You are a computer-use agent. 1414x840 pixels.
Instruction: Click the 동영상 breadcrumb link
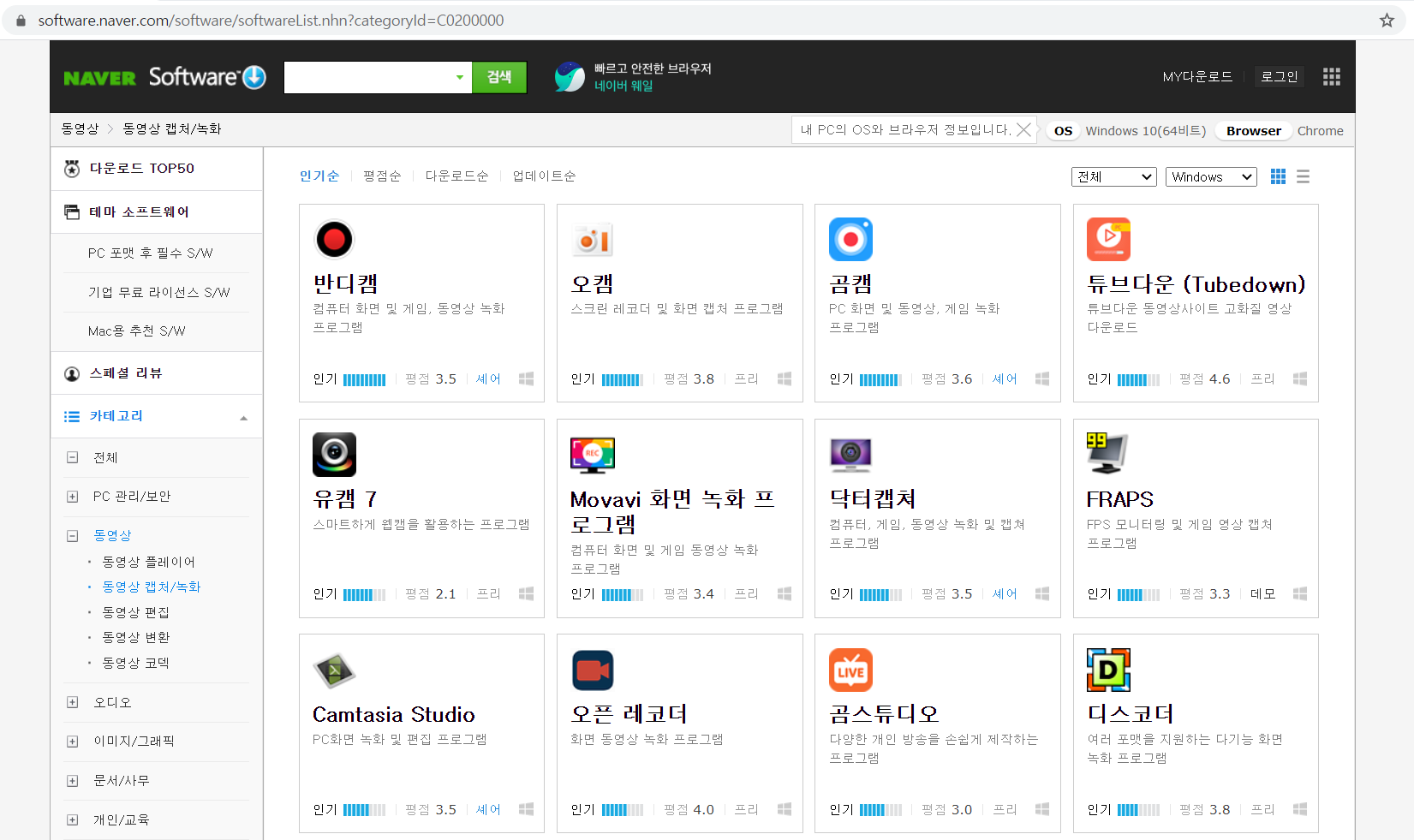tap(80, 128)
